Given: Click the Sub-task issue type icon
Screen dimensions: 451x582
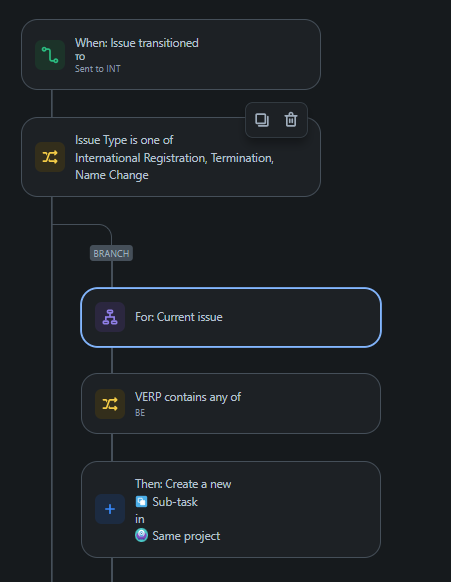Looking at the screenshot, I should [x=141, y=501].
